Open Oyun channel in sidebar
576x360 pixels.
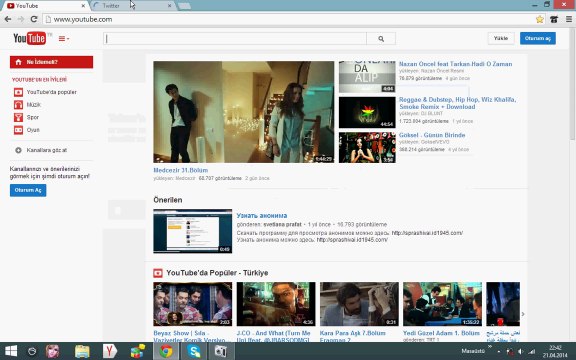click(33, 130)
